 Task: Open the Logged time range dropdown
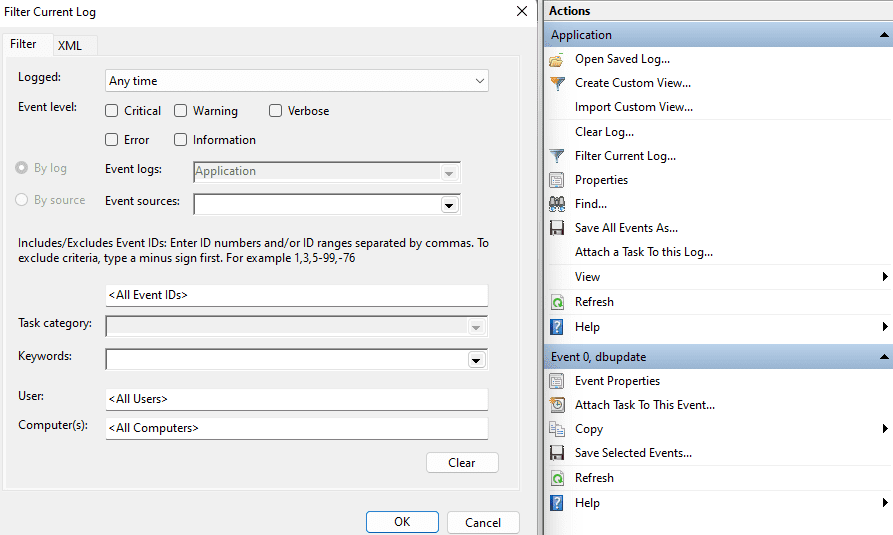296,81
